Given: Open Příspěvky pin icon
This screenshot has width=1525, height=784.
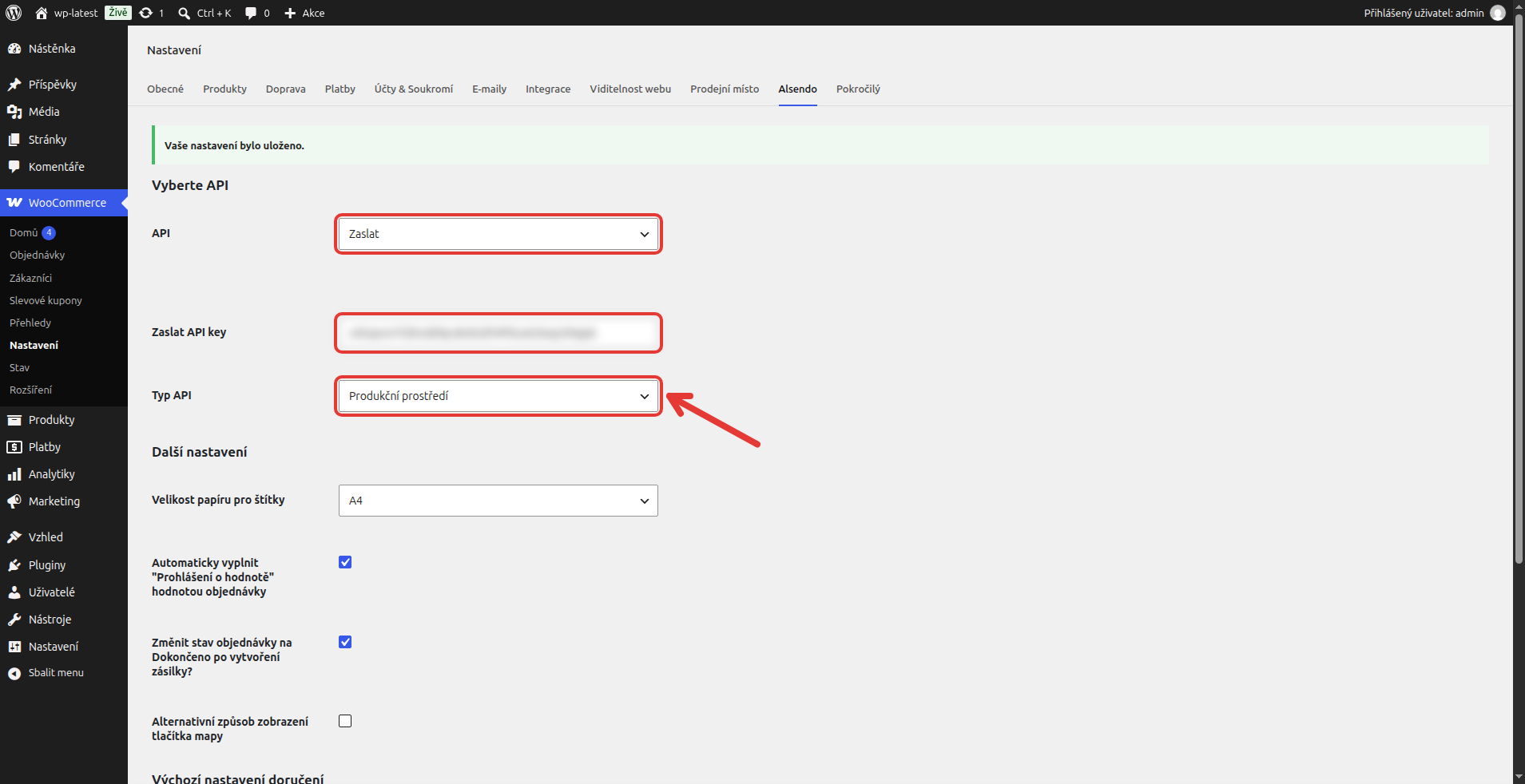Looking at the screenshot, I should pos(14,85).
